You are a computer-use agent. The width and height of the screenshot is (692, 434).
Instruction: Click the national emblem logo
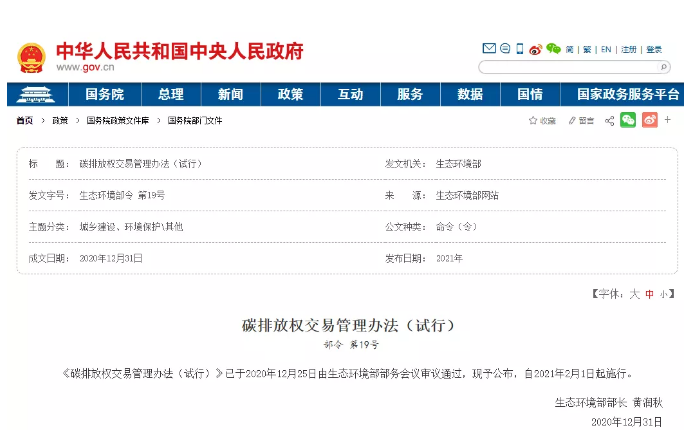point(30,58)
